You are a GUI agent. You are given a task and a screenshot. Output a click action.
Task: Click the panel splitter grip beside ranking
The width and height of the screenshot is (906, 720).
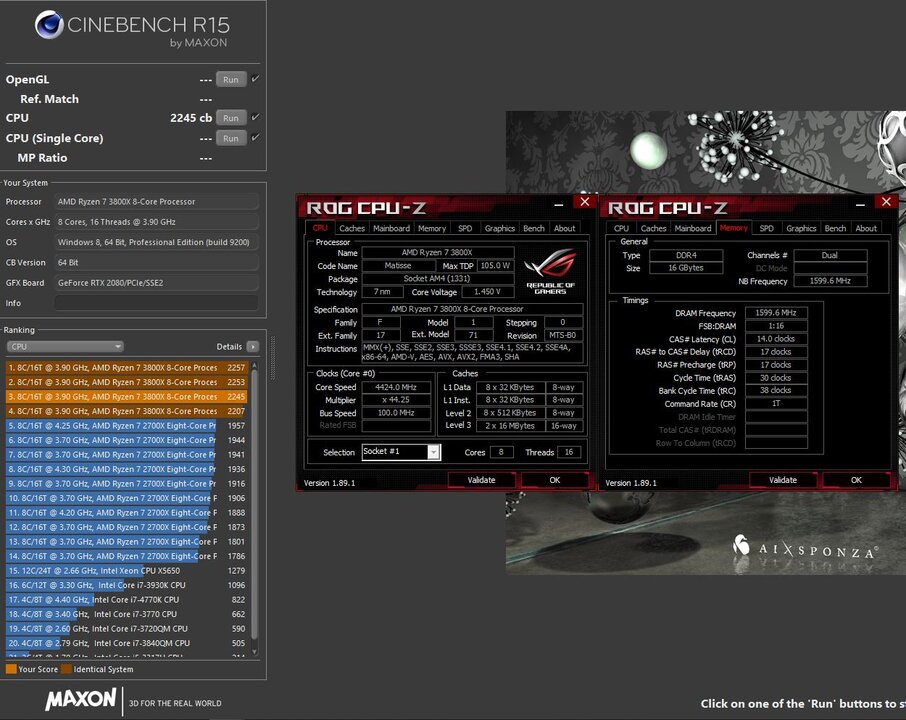272,358
